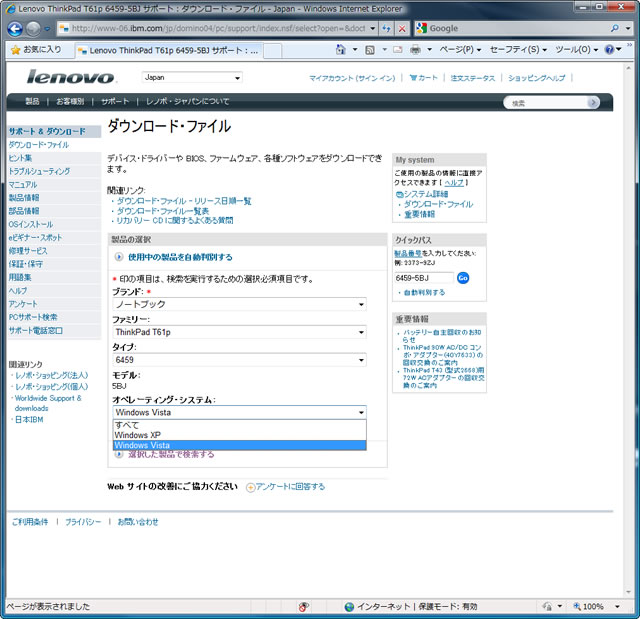Screen dimensions: 640x619
Task: Click the プライバシー footer link
Action: pyautogui.click(x=83, y=522)
